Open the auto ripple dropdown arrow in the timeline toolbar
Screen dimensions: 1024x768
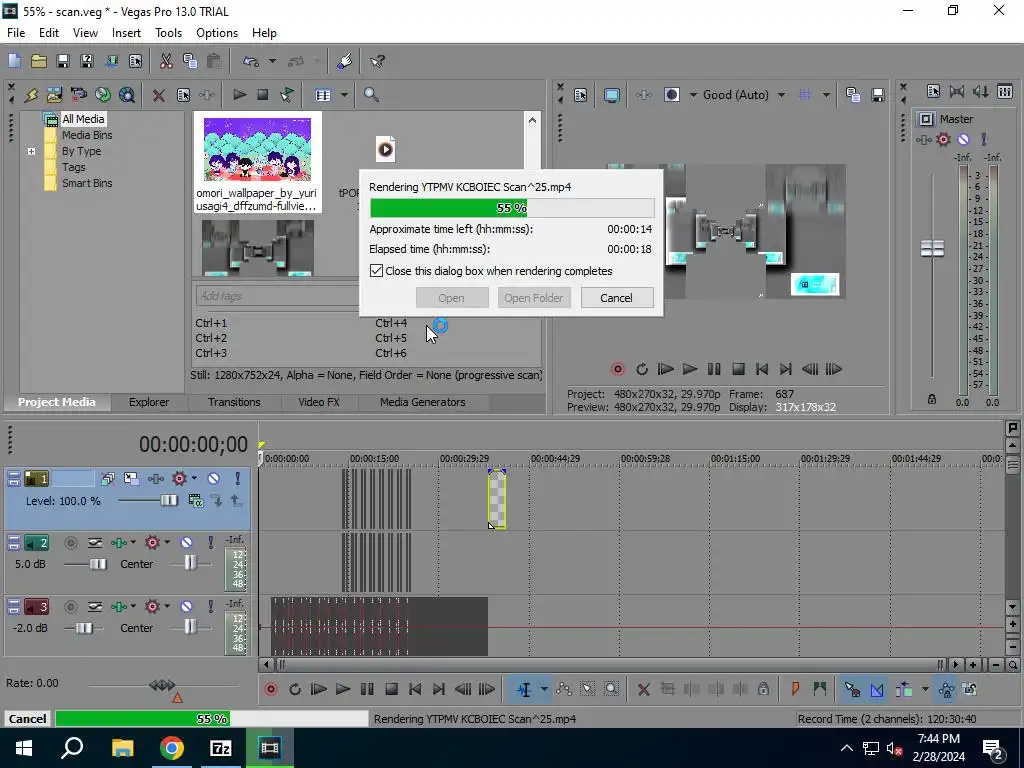coord(925,689)
